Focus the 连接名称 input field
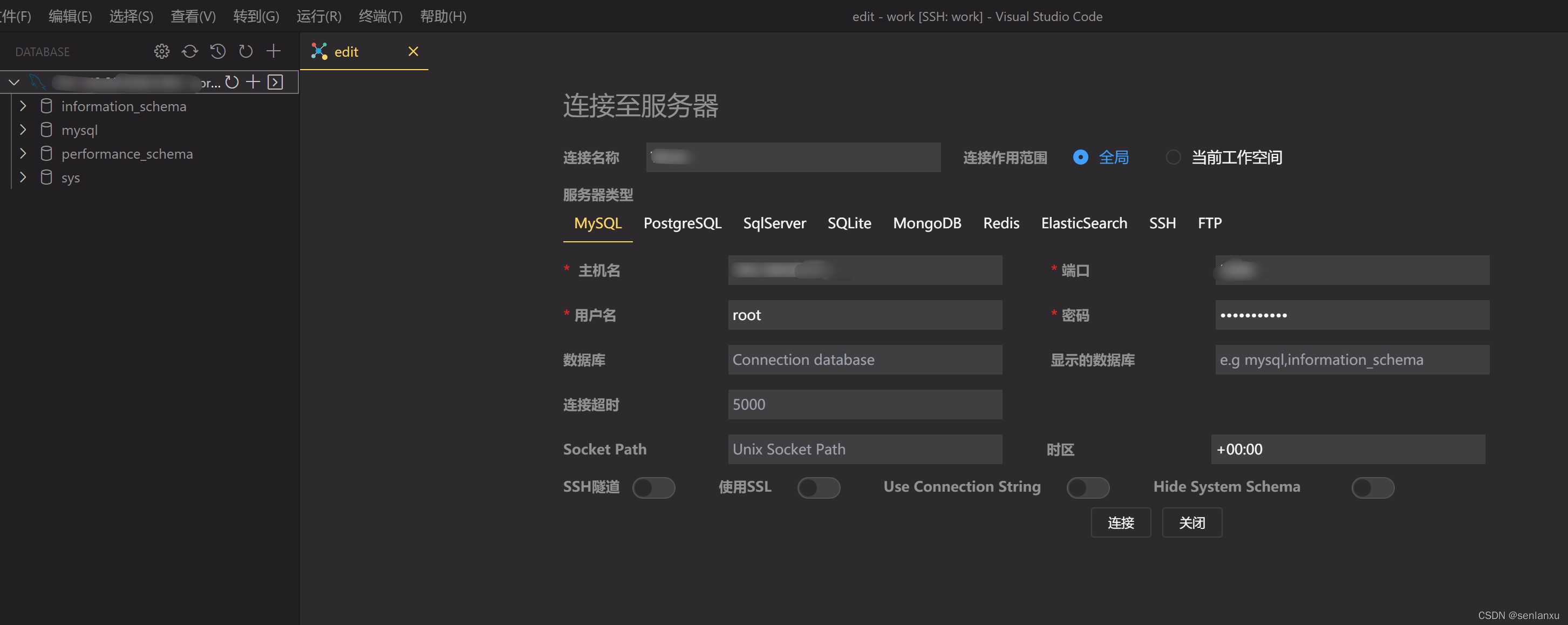This screenshot has width=1568, height=625. [793, 158]
